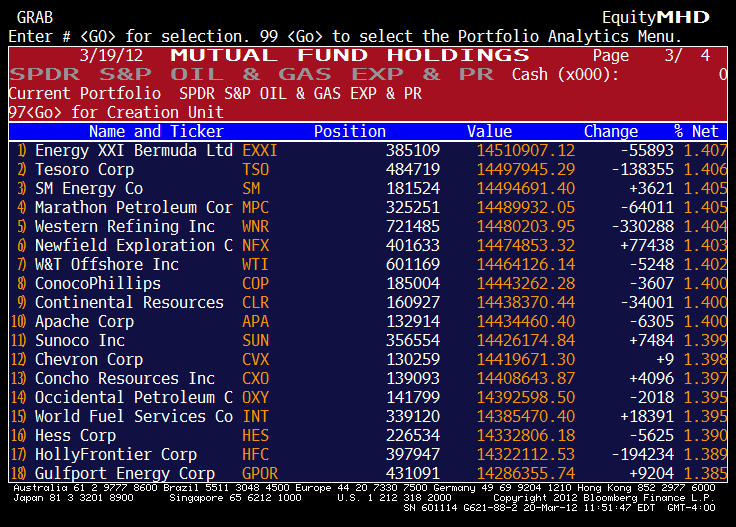Select row 7 W&T Offshore Inc
The height and width of the screenshot is (527, 736).
368,264
